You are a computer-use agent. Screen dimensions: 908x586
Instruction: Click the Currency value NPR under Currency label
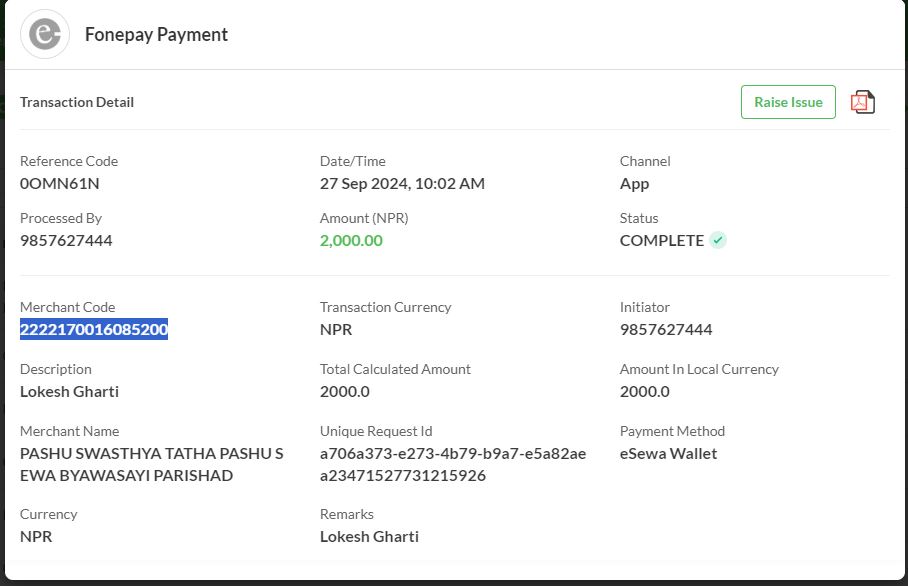(36, 537)
